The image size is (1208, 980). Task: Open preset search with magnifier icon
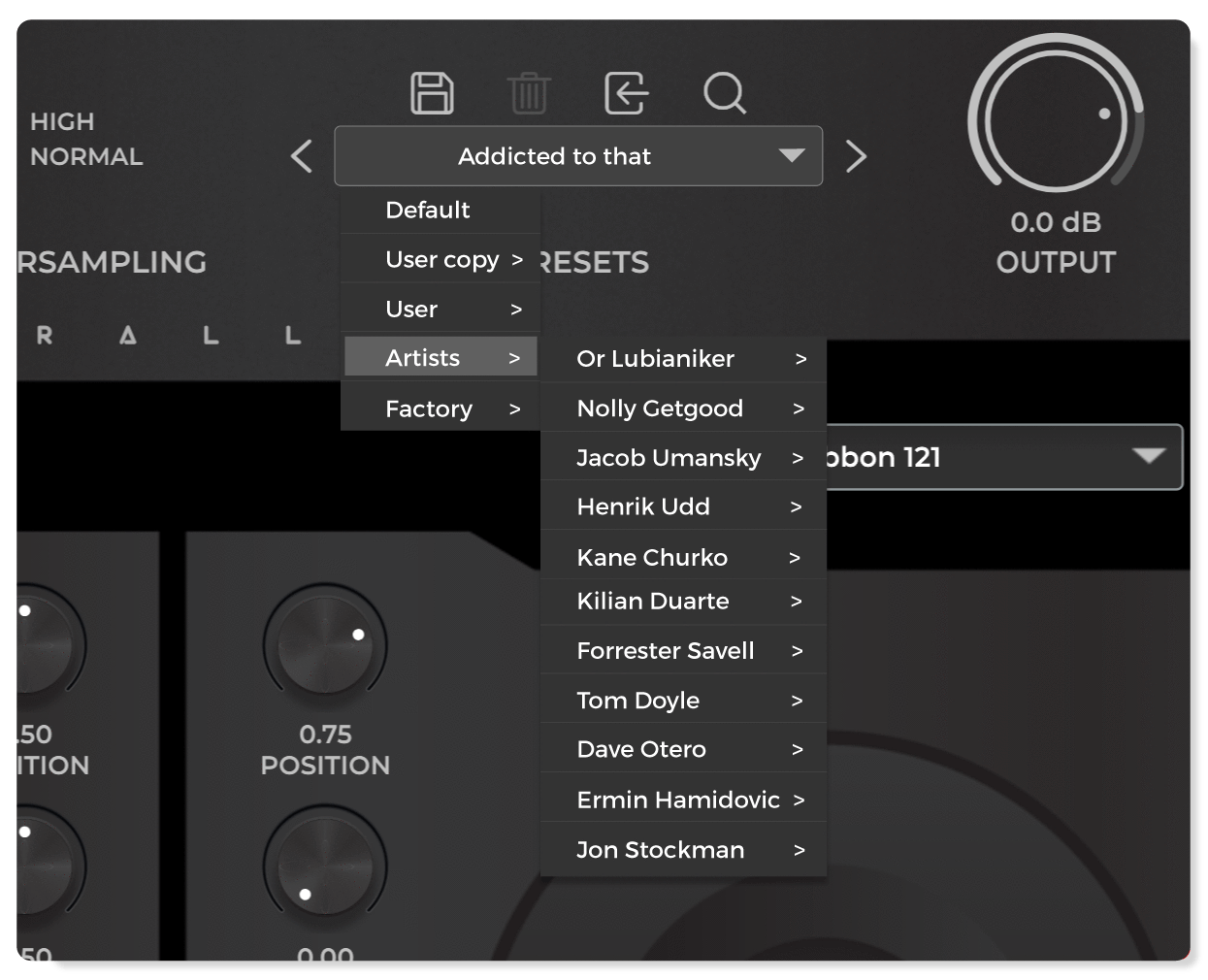(x=725, y=93)
